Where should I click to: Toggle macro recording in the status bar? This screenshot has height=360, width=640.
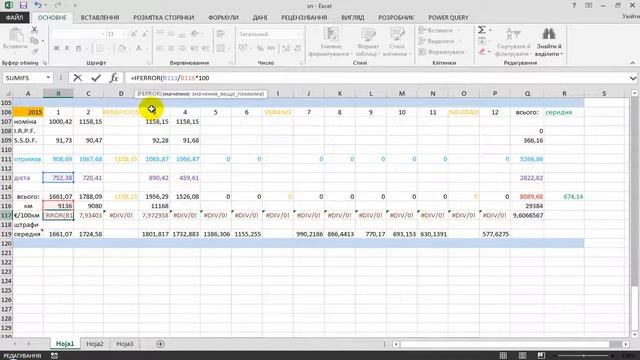54,356
